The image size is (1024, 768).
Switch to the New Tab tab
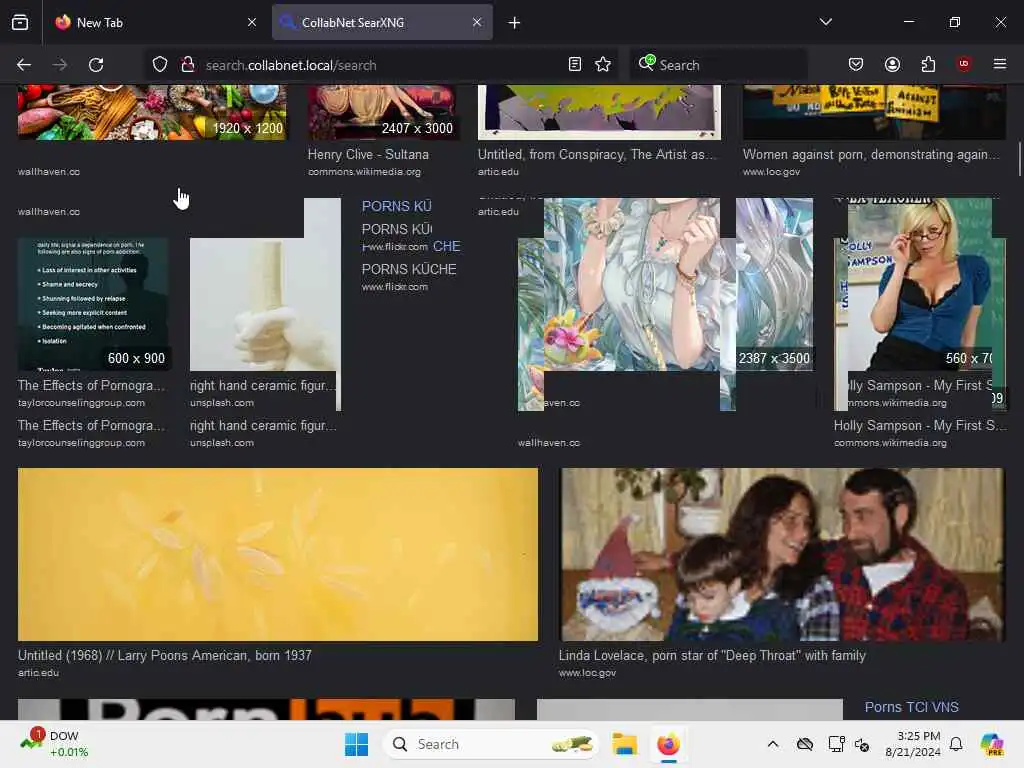(x=155, y=22)
